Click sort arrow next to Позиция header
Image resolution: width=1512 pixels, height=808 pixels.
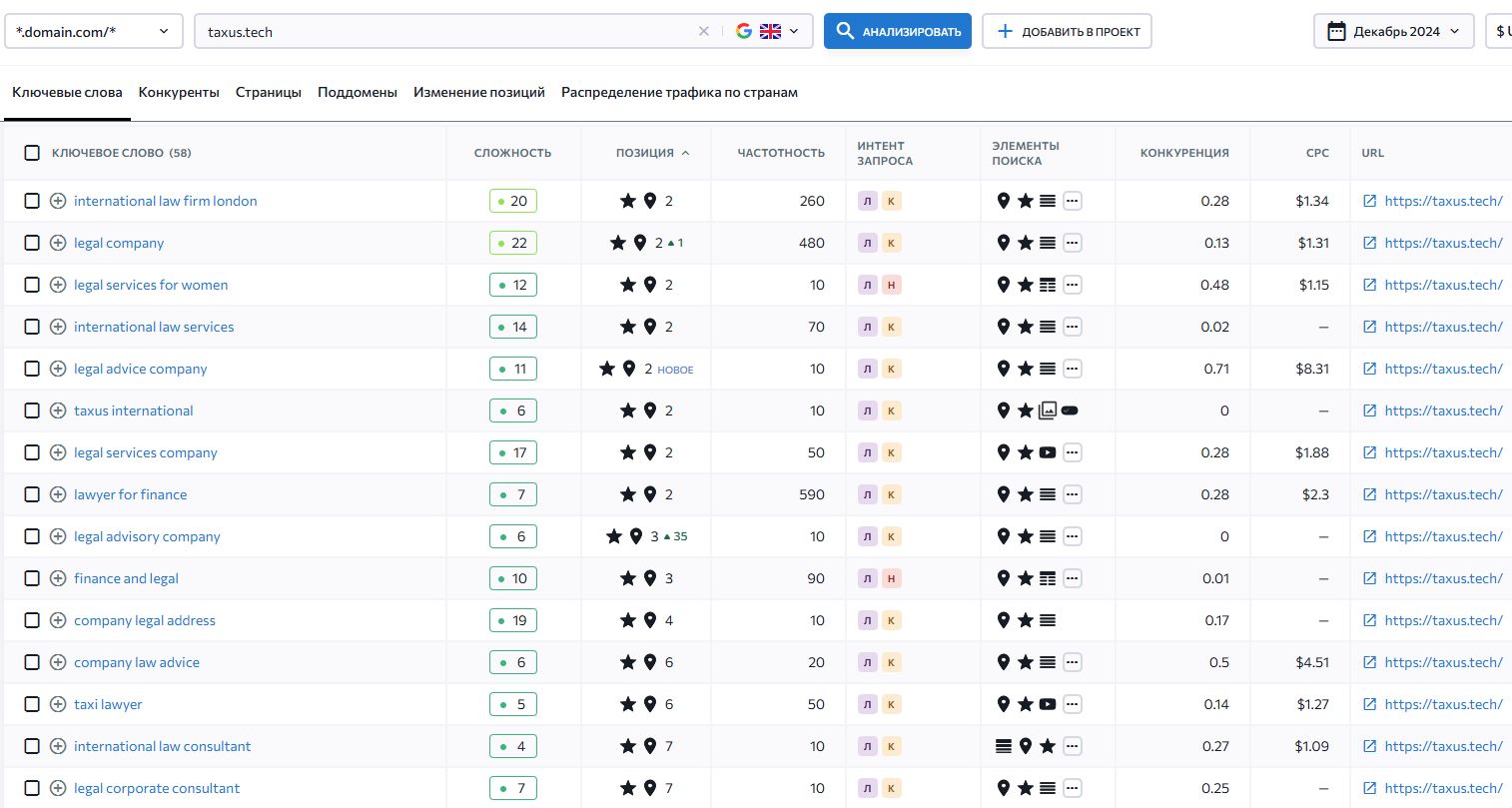click(685, 153)
